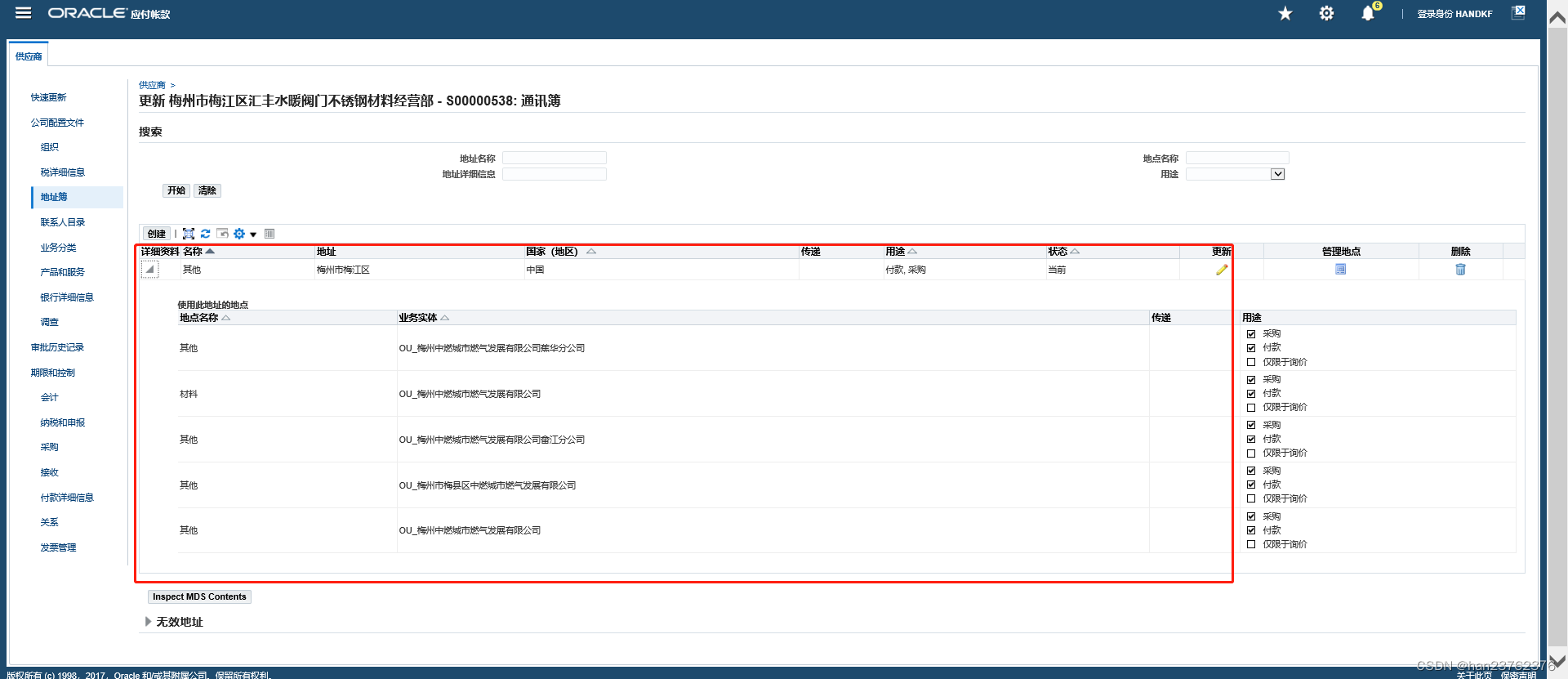Toggle 付款 checkbox for 蕉华分公司 site

pos(1251,348)
